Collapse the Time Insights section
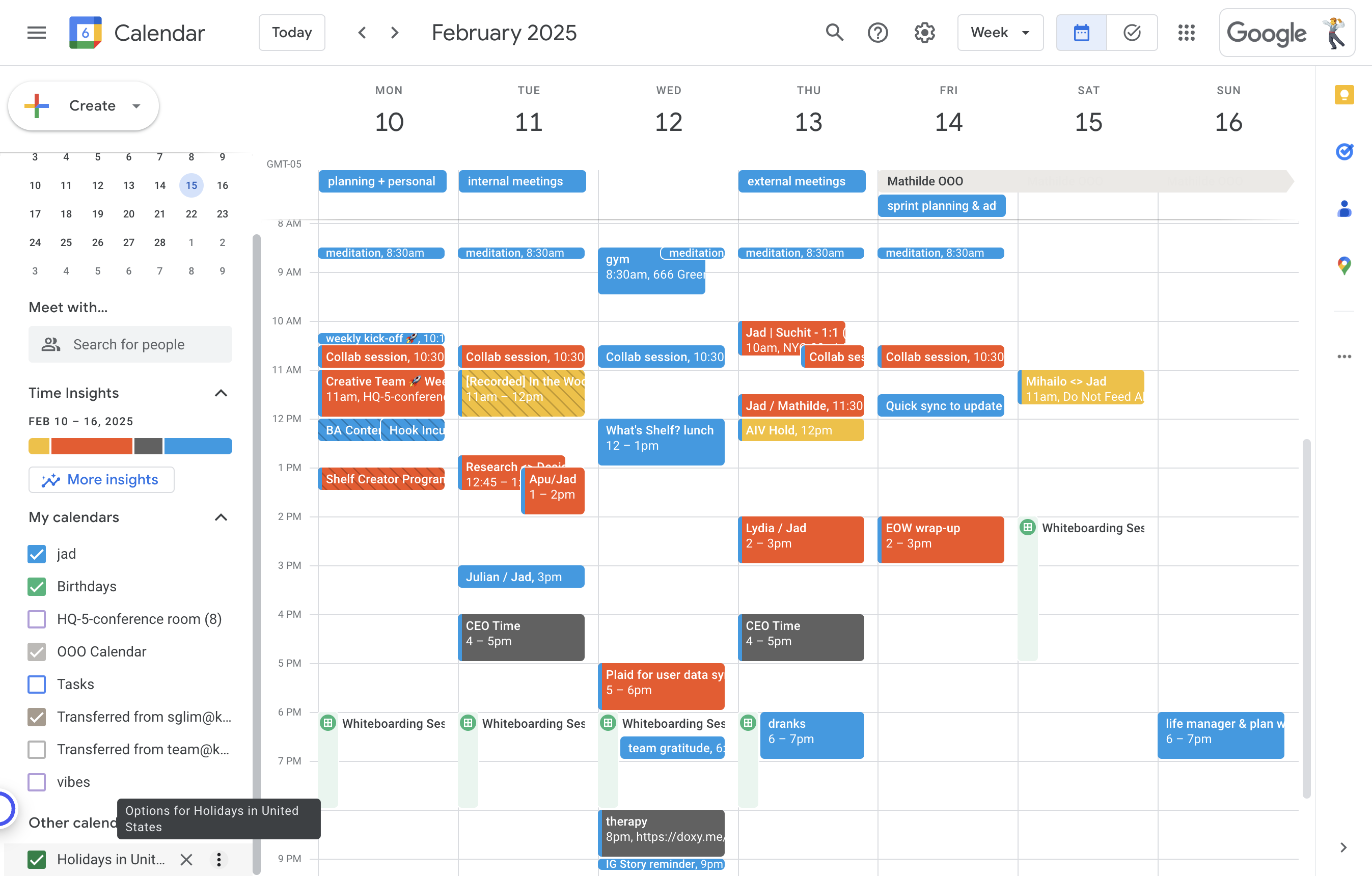The image size is (1372, 876). (x=221, y=393)
